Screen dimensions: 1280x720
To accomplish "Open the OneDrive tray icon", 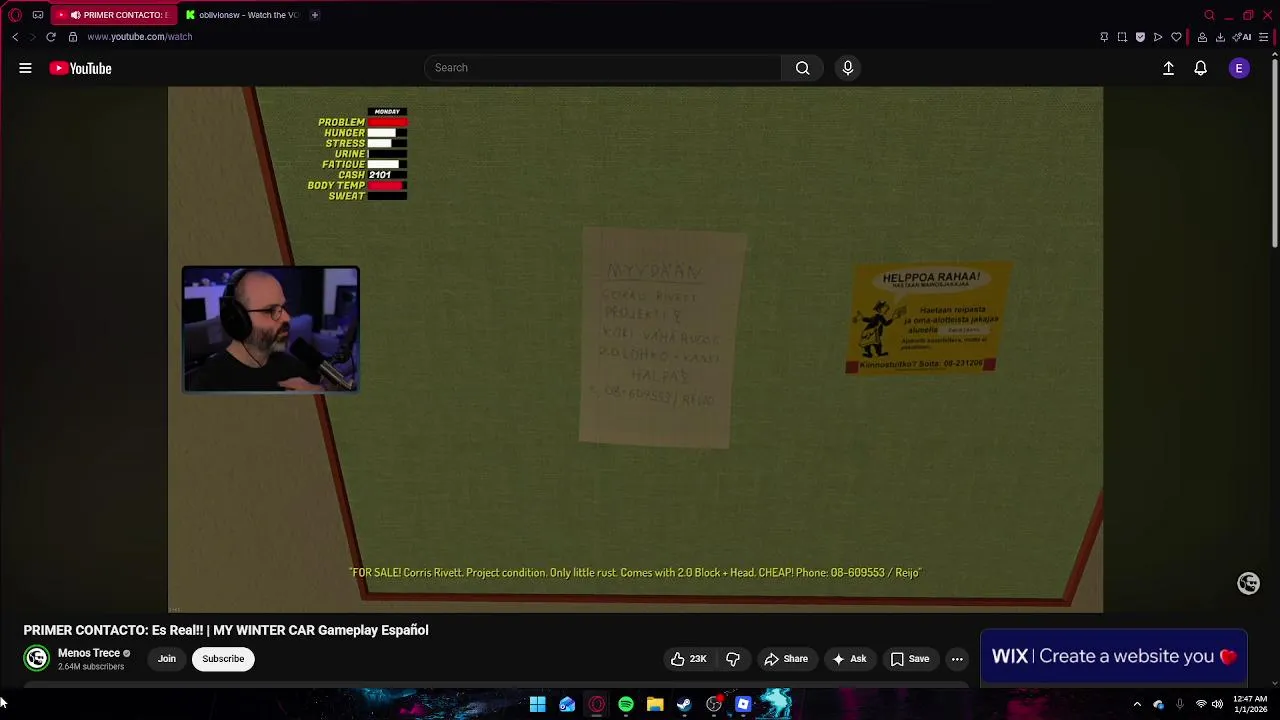I will click(x=1159, y=704).
